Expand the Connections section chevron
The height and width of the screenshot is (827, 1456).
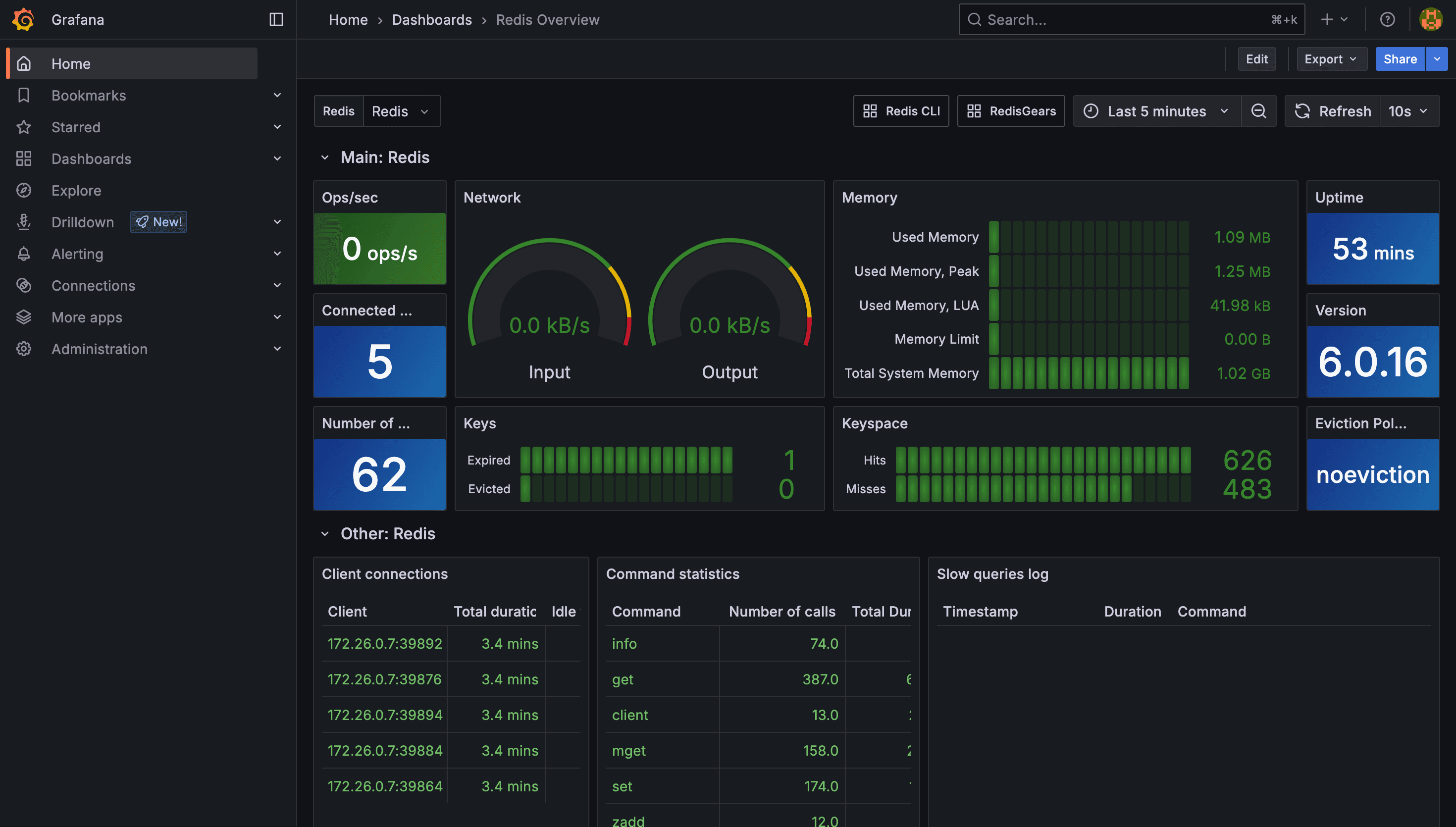(278, 286)
